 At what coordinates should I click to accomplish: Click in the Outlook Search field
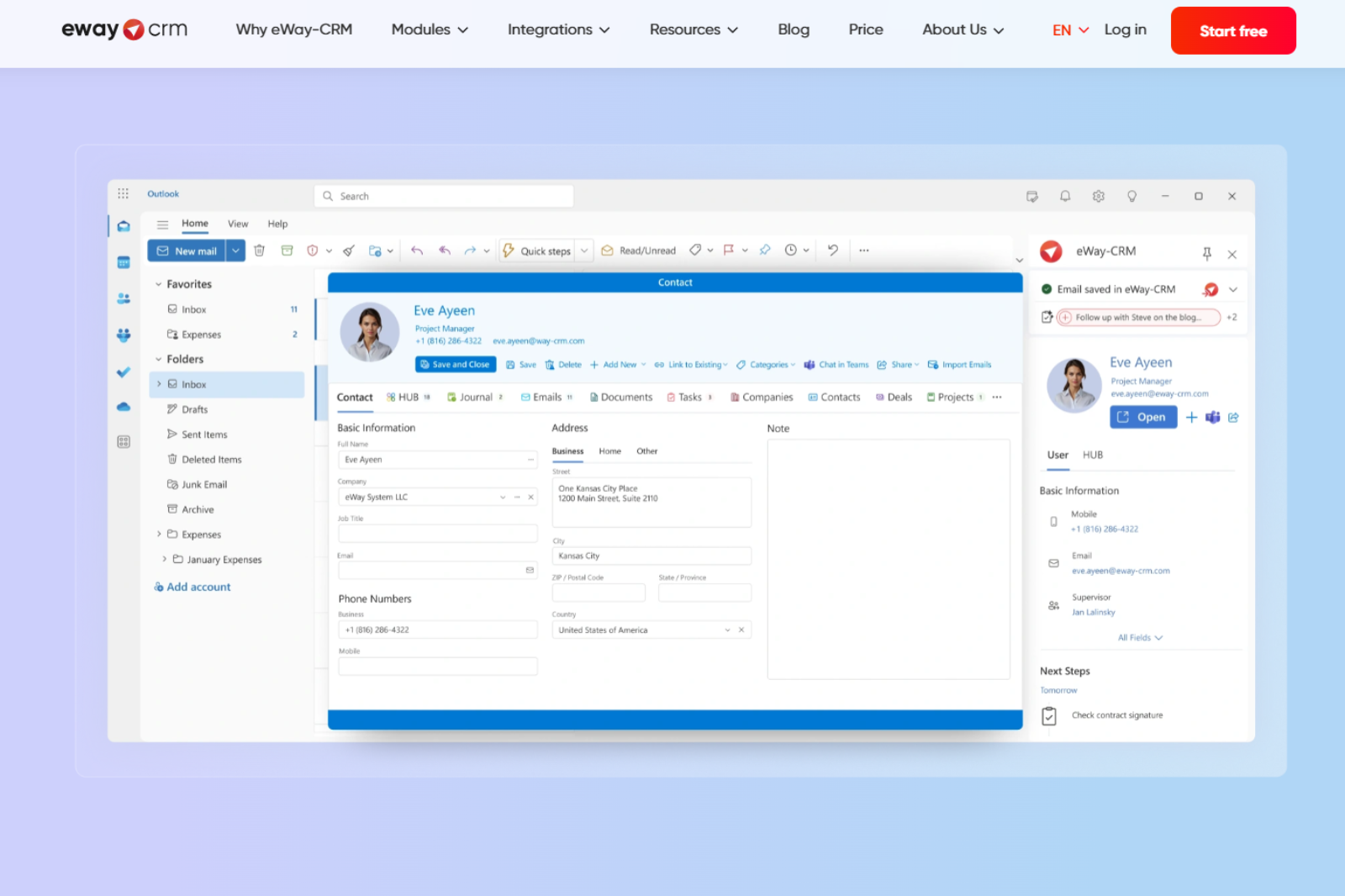pyautogui.click(x=444, y=196)
